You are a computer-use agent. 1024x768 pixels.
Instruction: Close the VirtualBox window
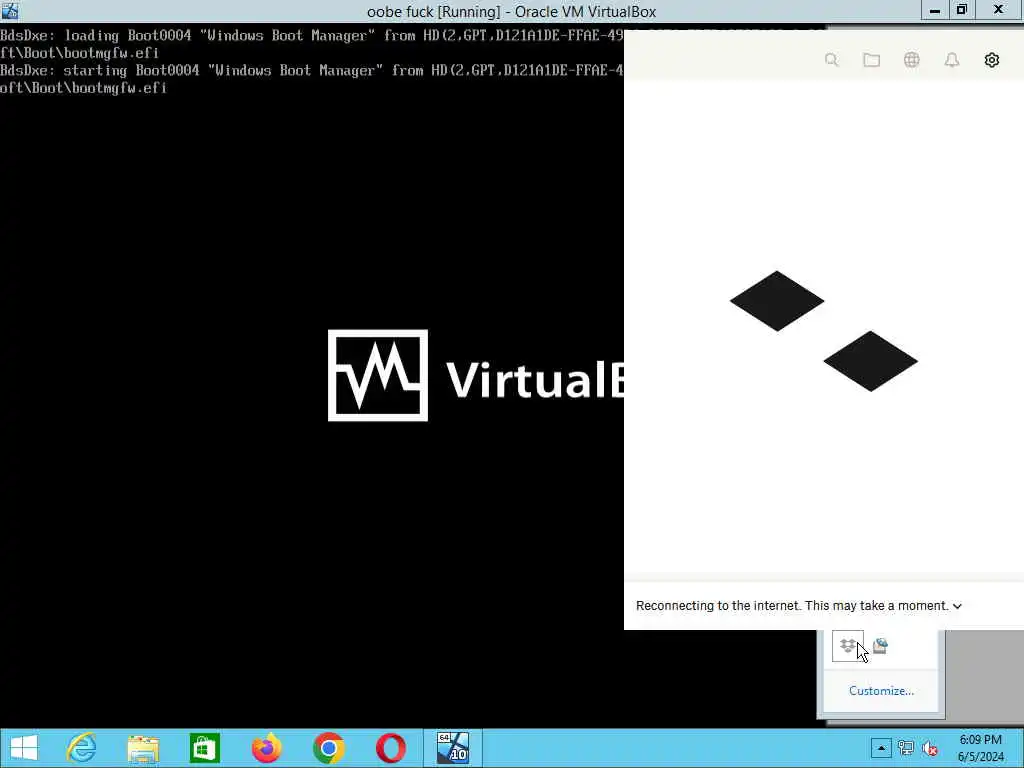point(999,10)
